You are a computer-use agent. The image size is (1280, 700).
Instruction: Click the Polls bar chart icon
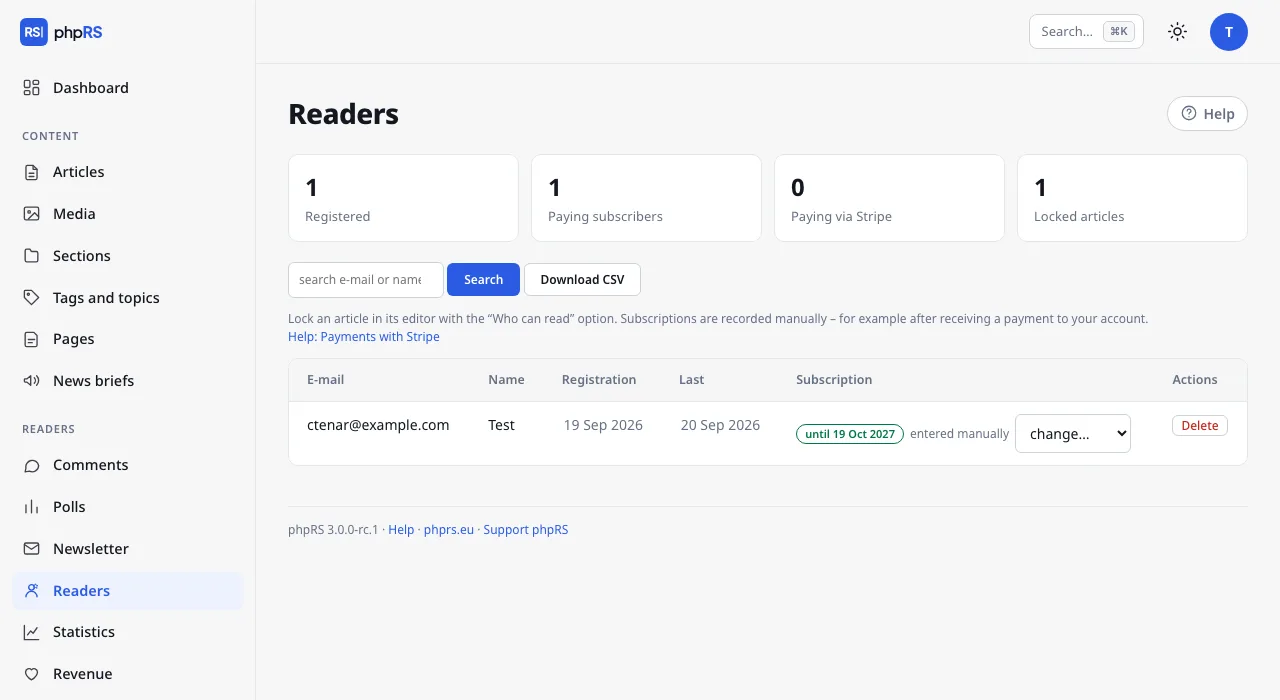[x=32, y=507]
